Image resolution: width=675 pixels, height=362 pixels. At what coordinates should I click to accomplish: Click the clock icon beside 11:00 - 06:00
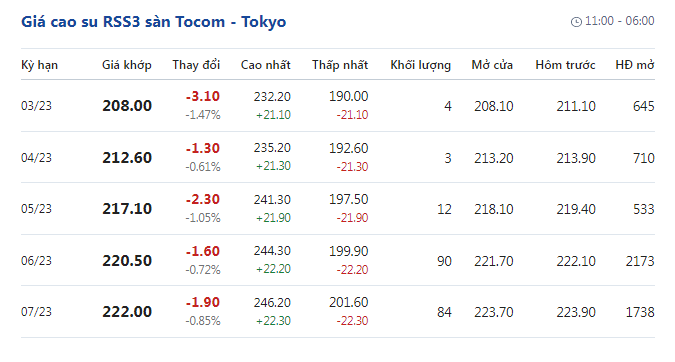coord(576,22)
